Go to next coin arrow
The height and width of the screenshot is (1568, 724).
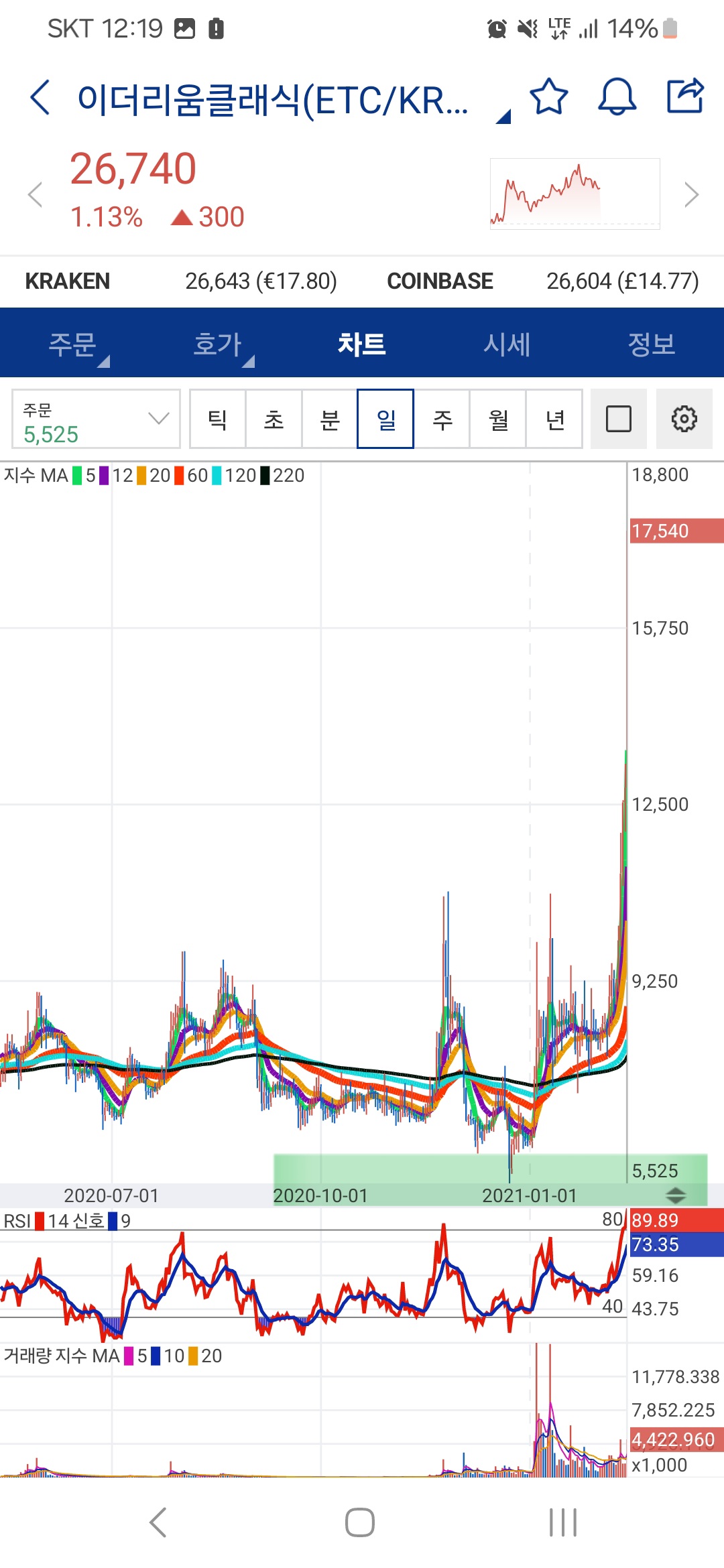(691, 195)
